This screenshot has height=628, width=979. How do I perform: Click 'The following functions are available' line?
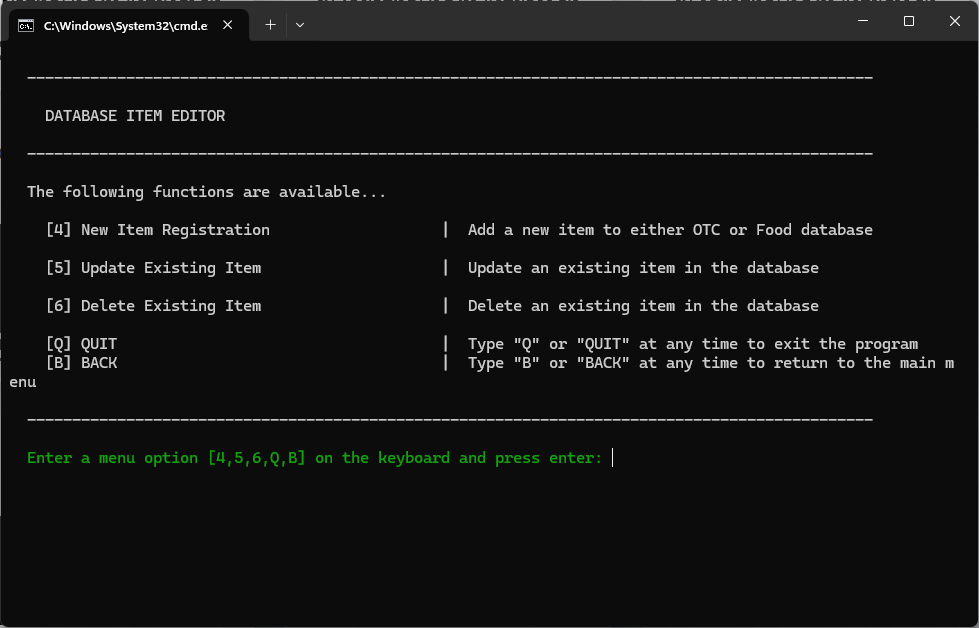coord(206,192)
